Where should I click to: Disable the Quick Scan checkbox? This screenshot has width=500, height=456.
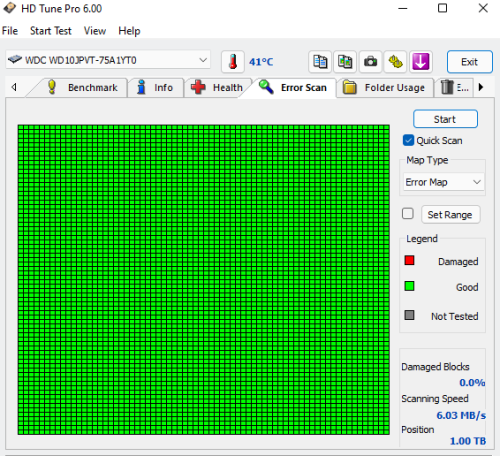coord(408,140)
